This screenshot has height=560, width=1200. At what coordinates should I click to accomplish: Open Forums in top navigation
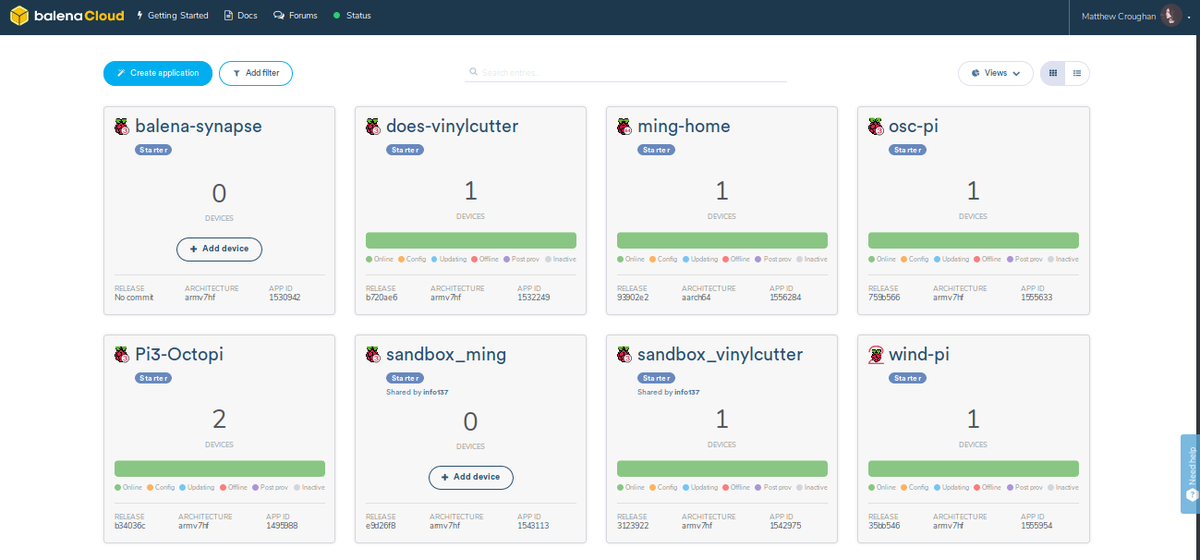click(295, 16)
